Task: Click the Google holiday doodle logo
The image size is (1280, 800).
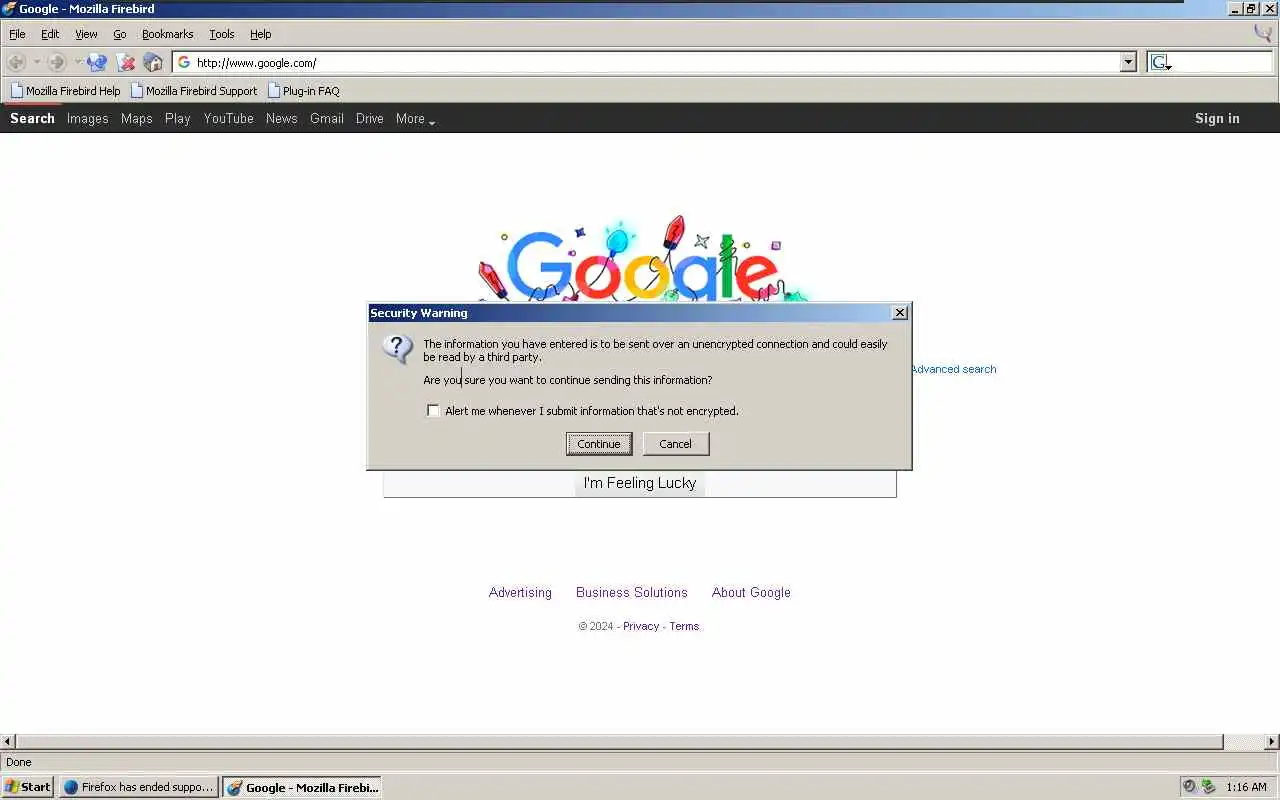Action: pyautogui.click(x=640, y=260)
